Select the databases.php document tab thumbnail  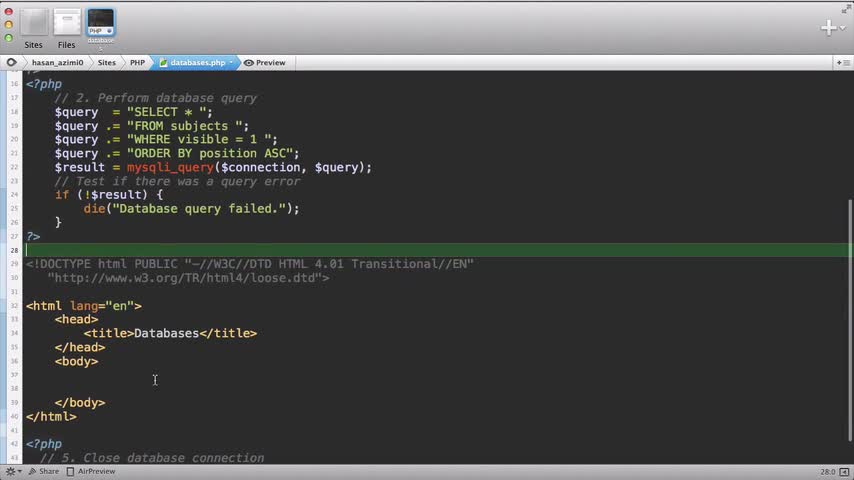click(x=101, y=23)
